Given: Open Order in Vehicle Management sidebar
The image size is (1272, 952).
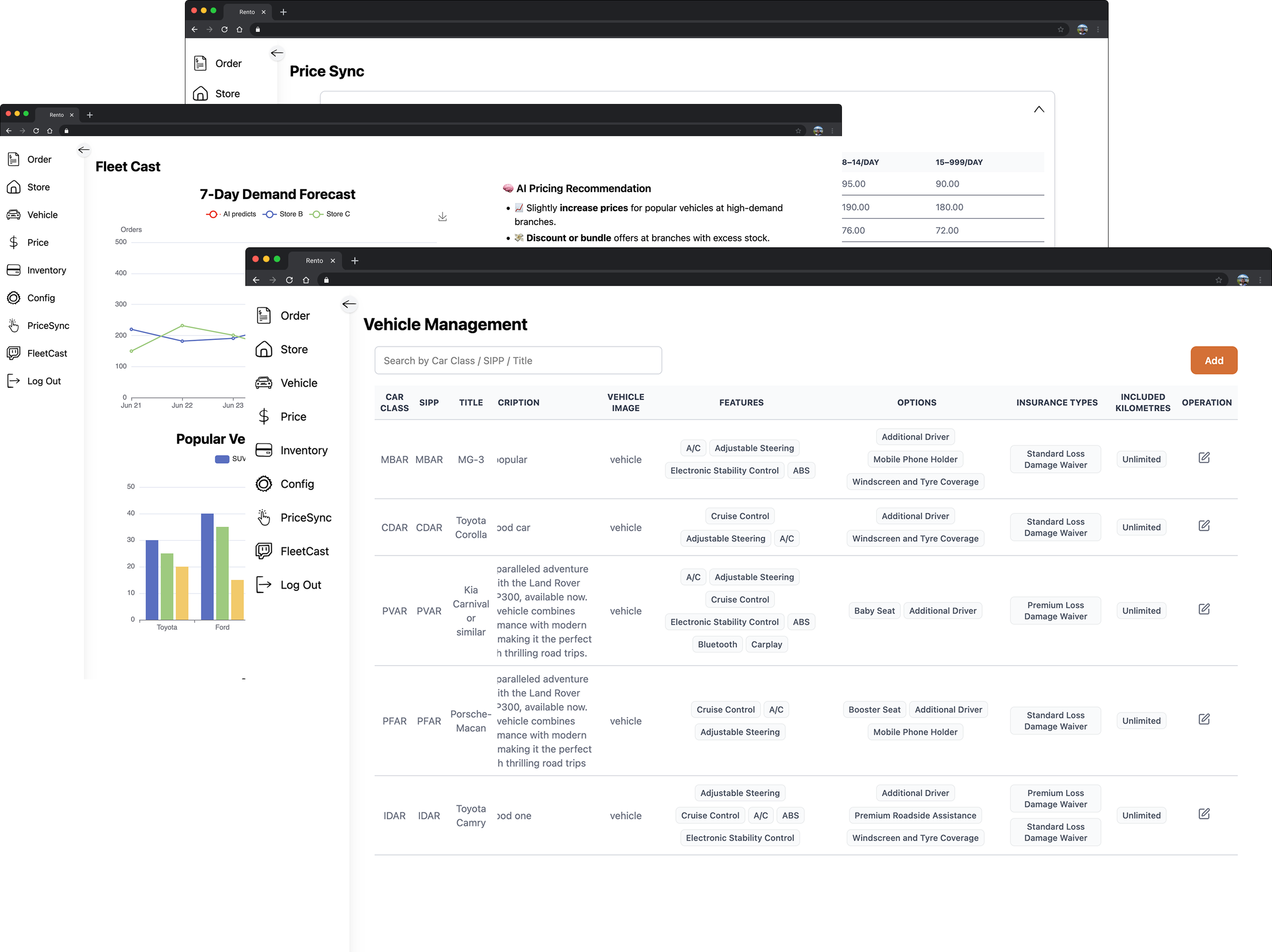Looking at the screenshot, I should coord(283,316).
